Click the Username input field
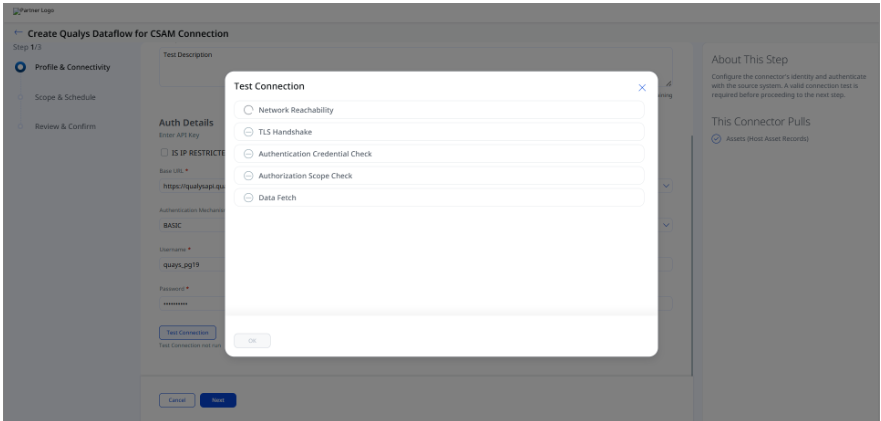 [416, 264]
